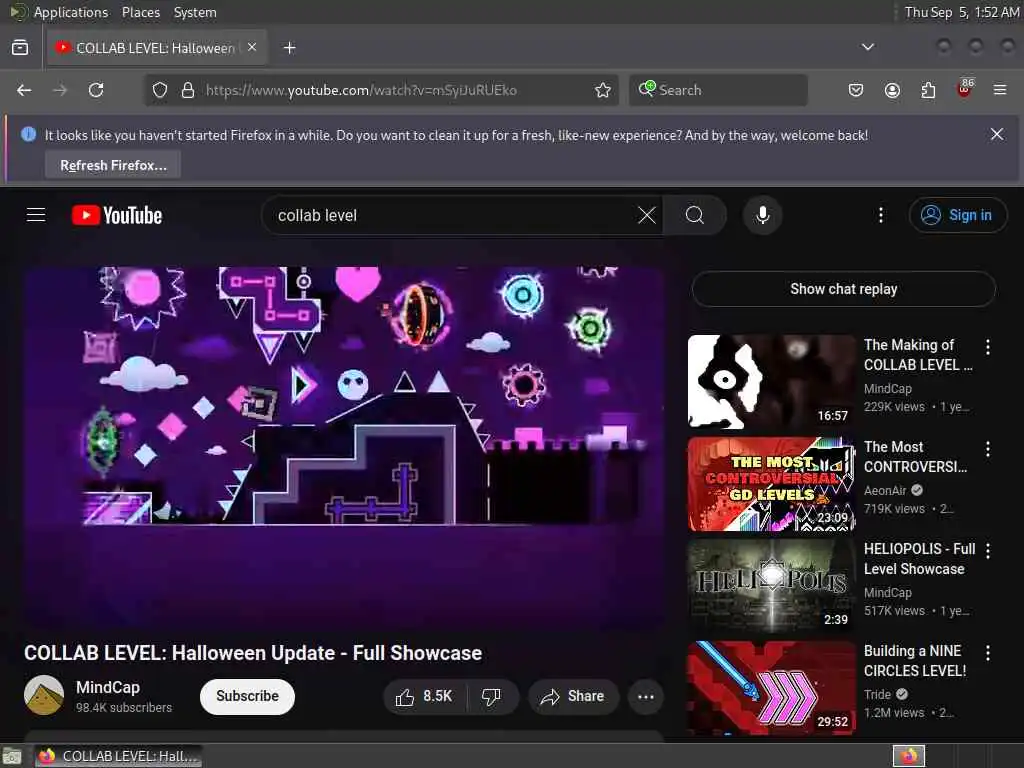Open the Applications menu
This screenshot has height=768, width=1024.
[71, 12]
